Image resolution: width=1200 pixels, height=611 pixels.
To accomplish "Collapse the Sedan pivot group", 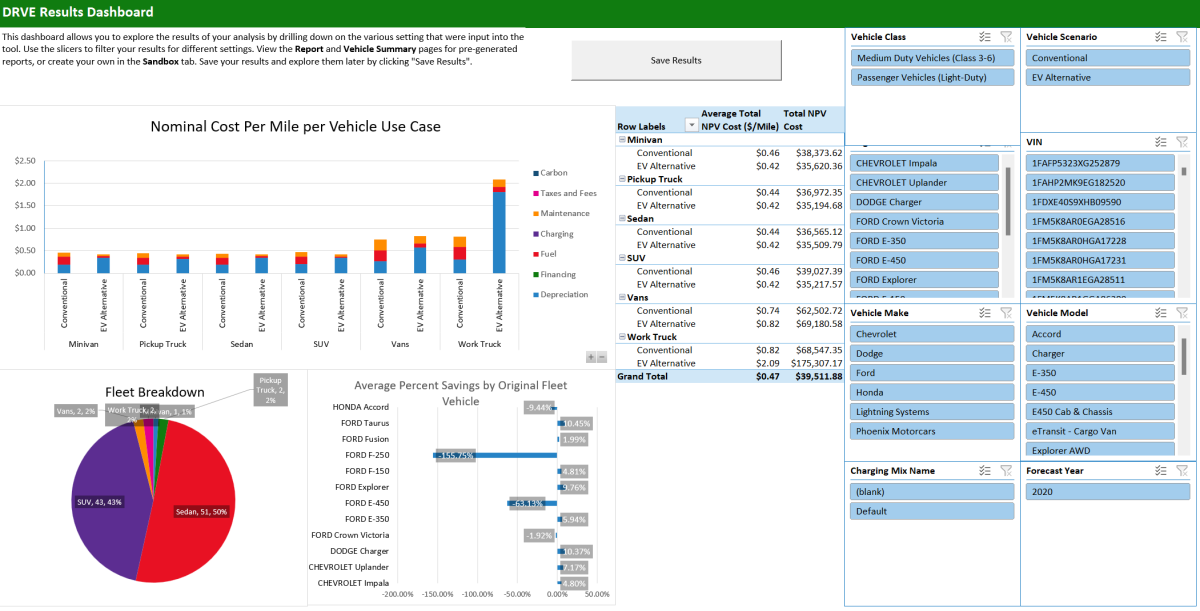I will click(621, 218).
